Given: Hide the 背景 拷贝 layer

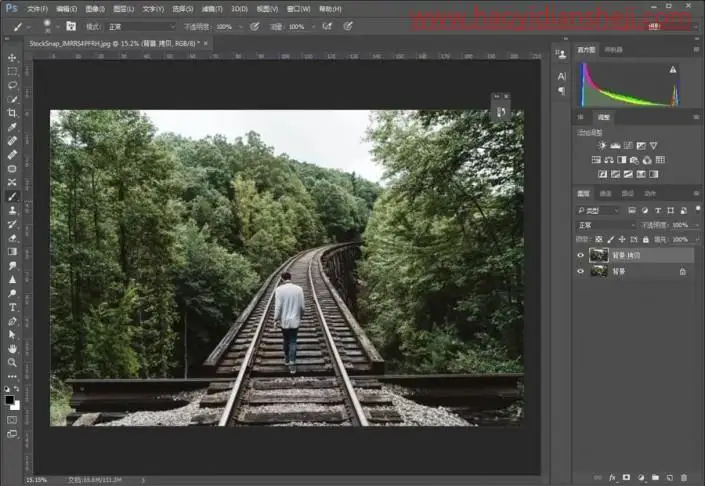Looking at the screenshot, I should point(580,255).
